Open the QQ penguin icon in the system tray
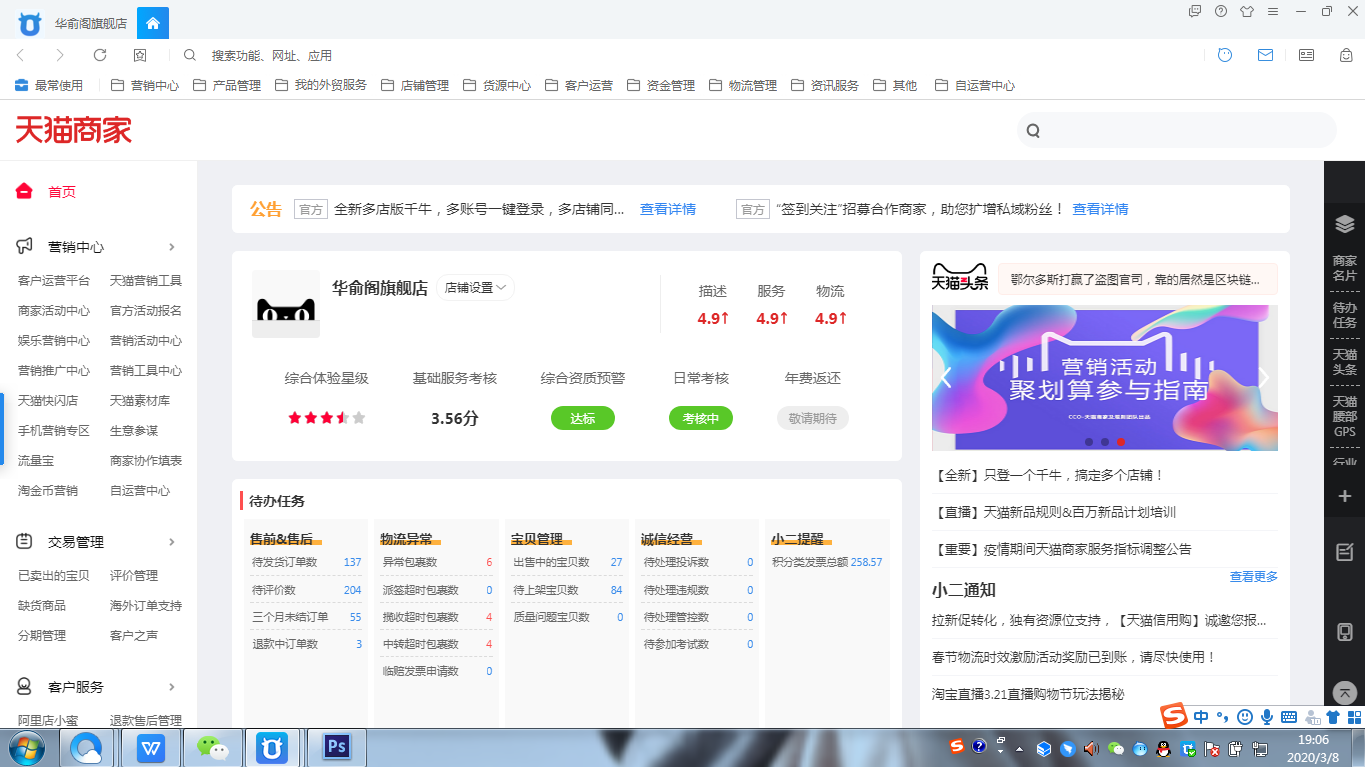1365x767 pixels. pos(1163,747)
